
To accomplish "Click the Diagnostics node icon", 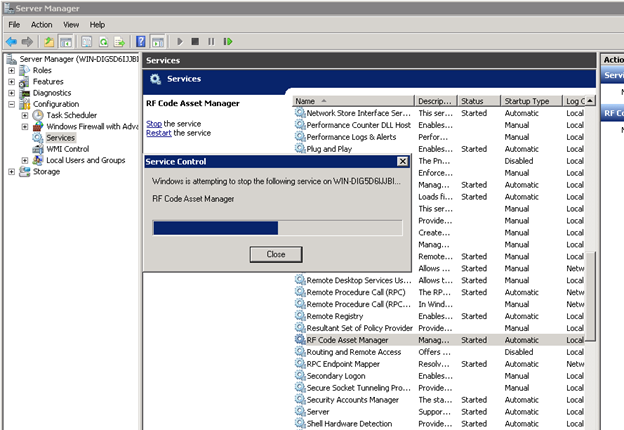I will coord(25,93).
